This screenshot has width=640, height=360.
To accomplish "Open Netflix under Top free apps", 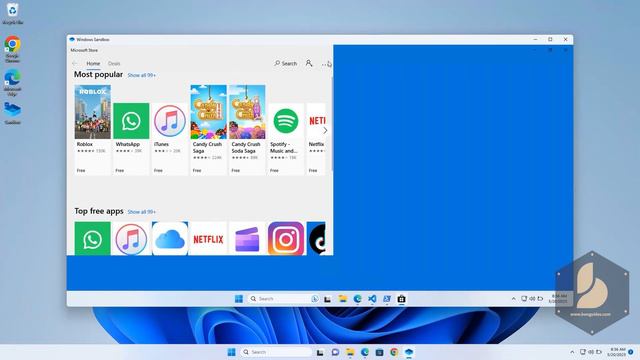I will point(208,239).
